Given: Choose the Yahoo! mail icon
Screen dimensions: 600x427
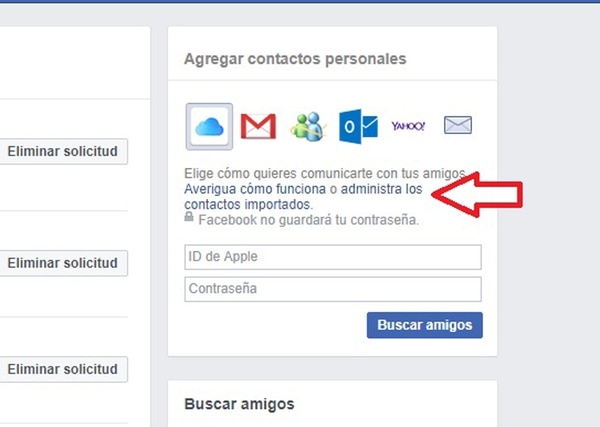Looking at the screenshot, I should tap(408, 126).
